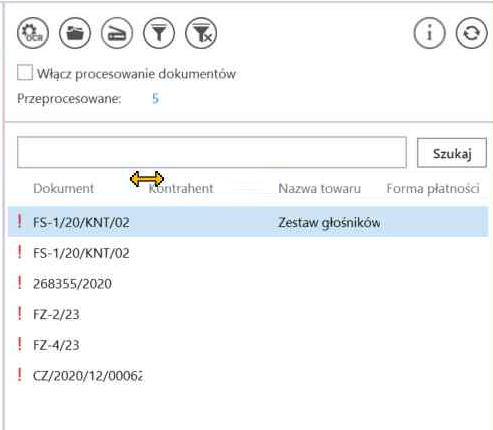Viewport: 493px width, 430px height.
Task: Select the second FS-1/20/KNT/02 row
Action: (x=248, y=253)
